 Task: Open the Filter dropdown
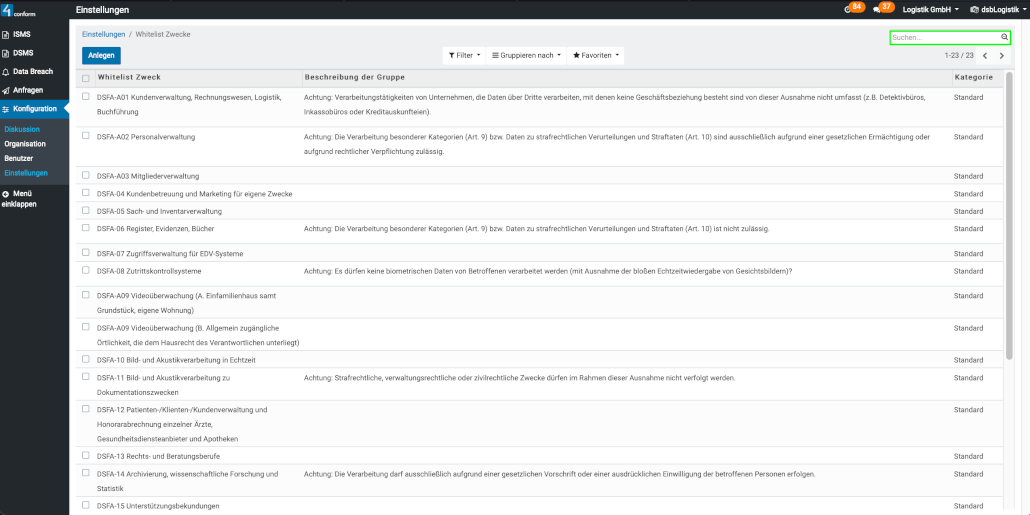coord(464,56)
